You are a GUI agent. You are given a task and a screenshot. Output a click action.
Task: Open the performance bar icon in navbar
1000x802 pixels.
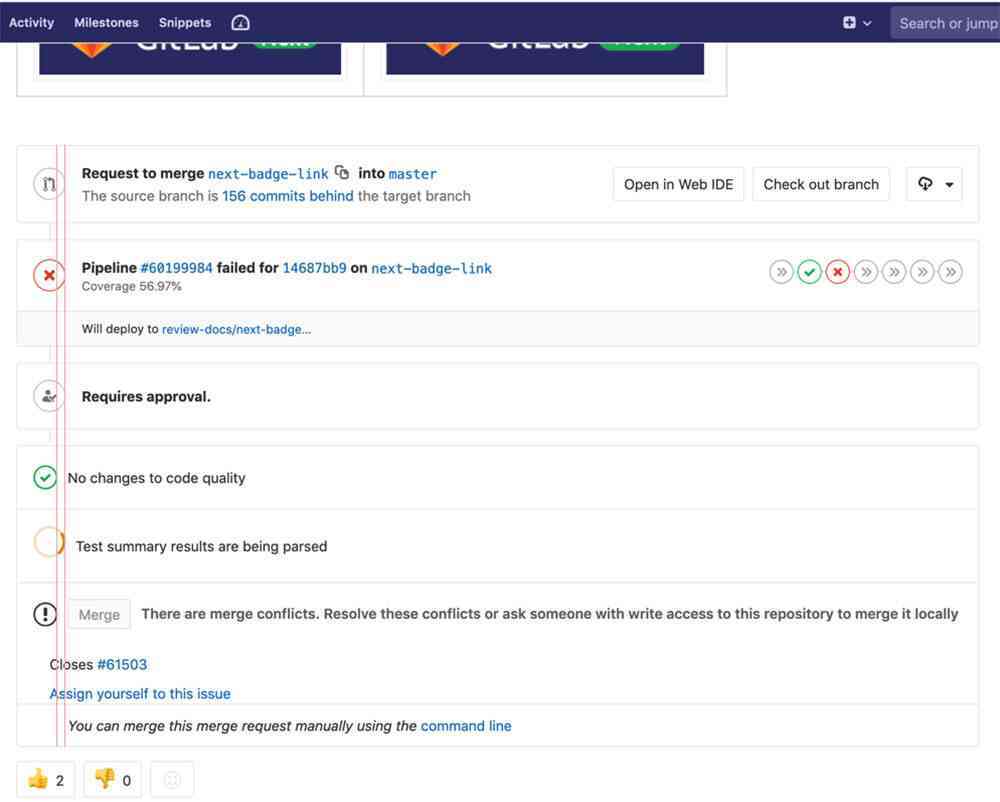tap(240, 22)
